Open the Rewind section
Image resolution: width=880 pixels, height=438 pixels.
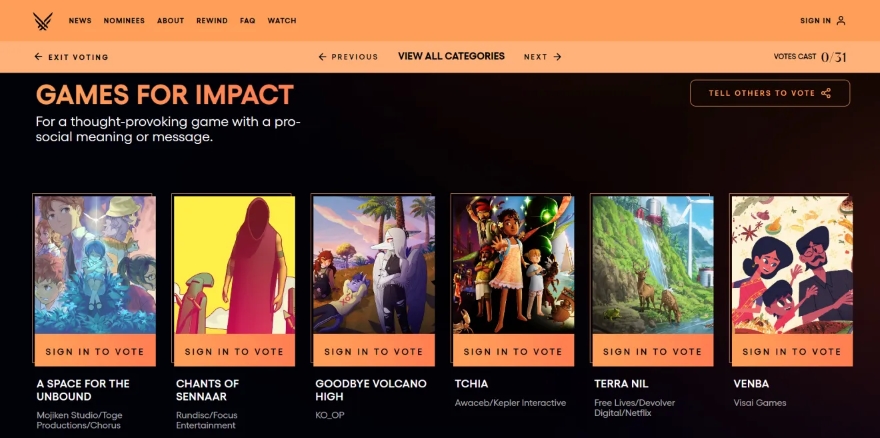(212, 21)
